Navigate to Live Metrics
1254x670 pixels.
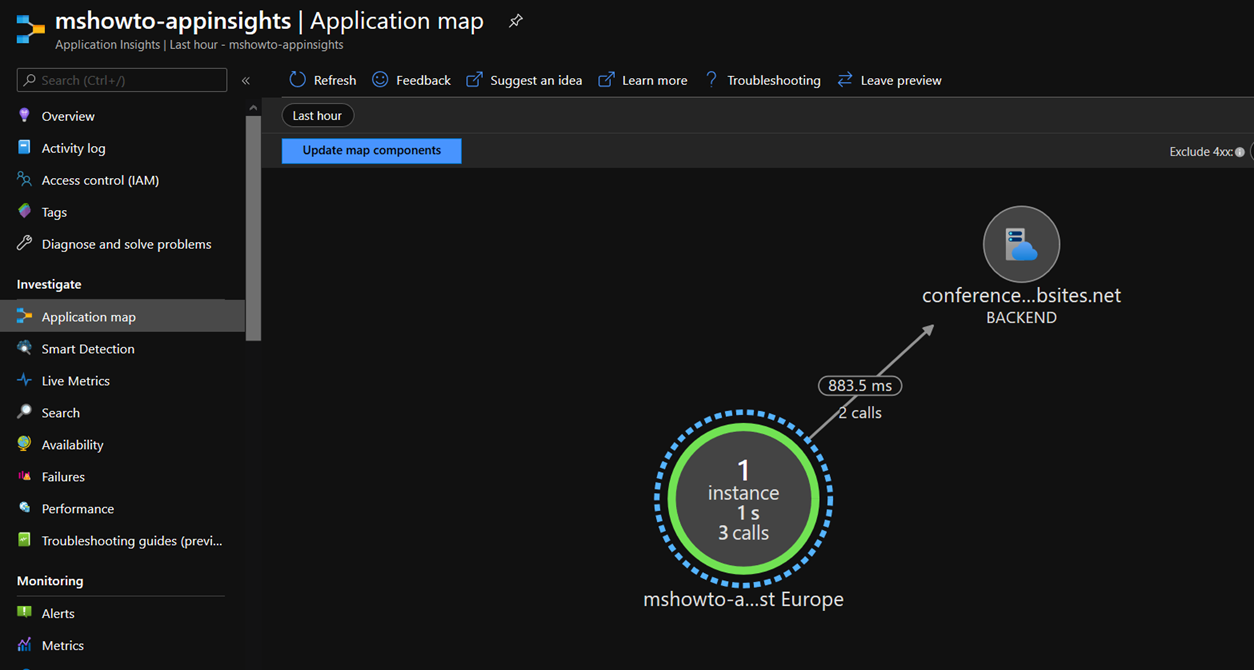pos(76,380)
